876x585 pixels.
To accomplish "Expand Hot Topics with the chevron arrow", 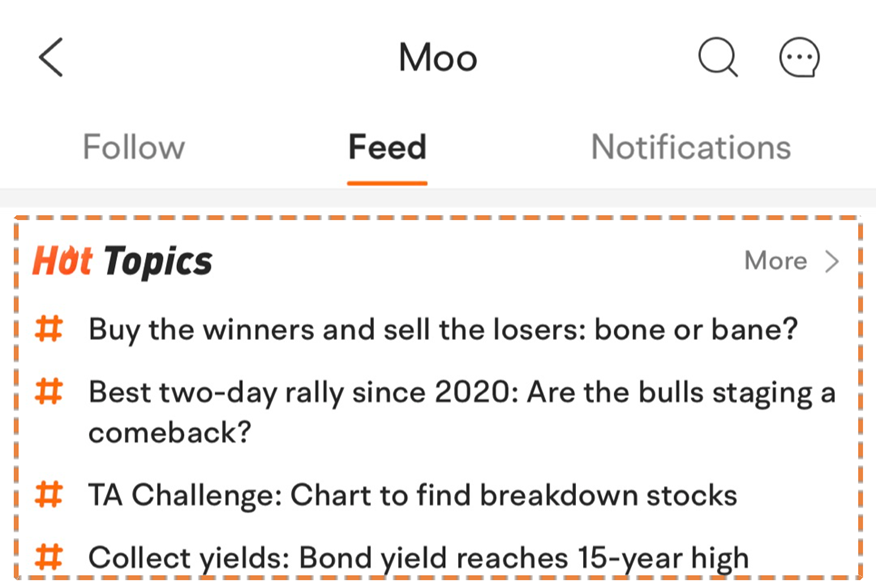I will coord(832,261).
